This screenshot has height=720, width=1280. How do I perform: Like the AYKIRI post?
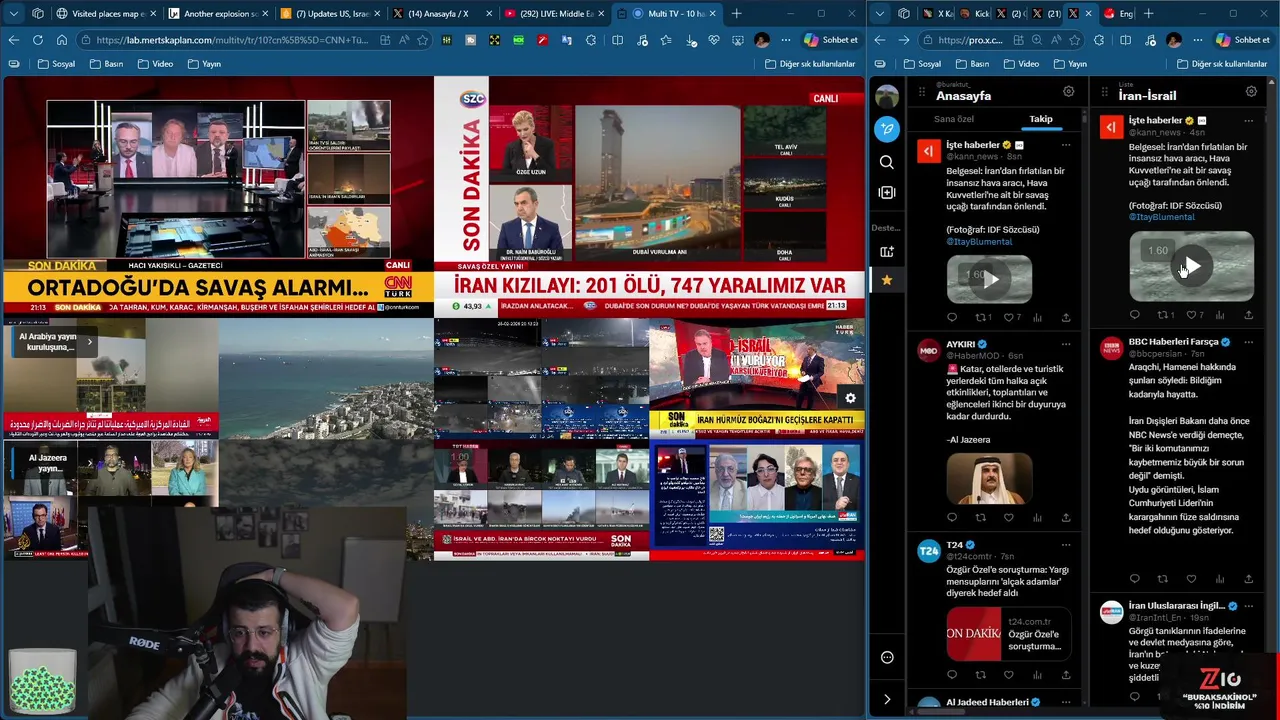[x=1008, y=518]
